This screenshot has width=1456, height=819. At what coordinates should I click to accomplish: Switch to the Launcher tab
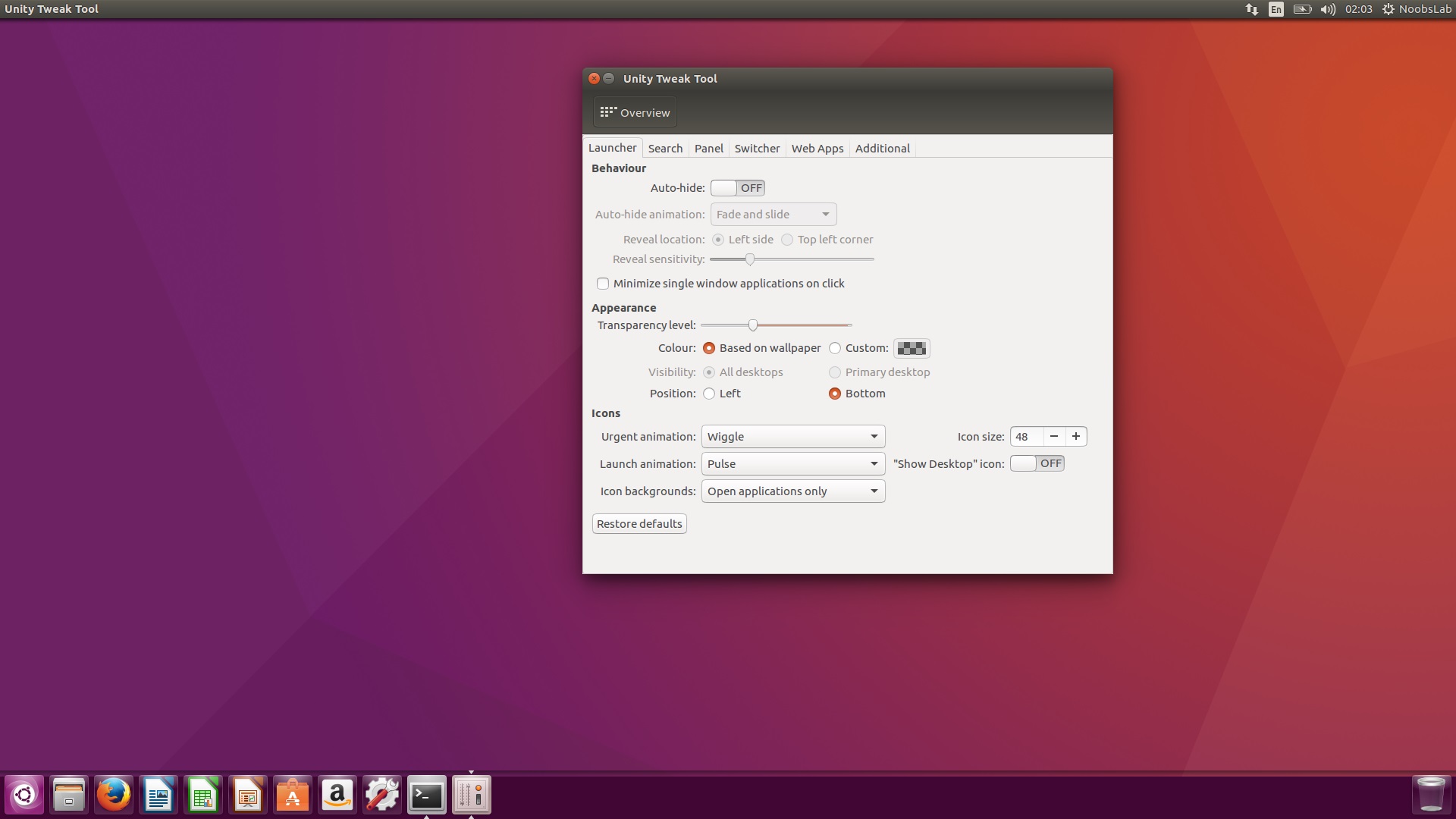click(613, 148)
